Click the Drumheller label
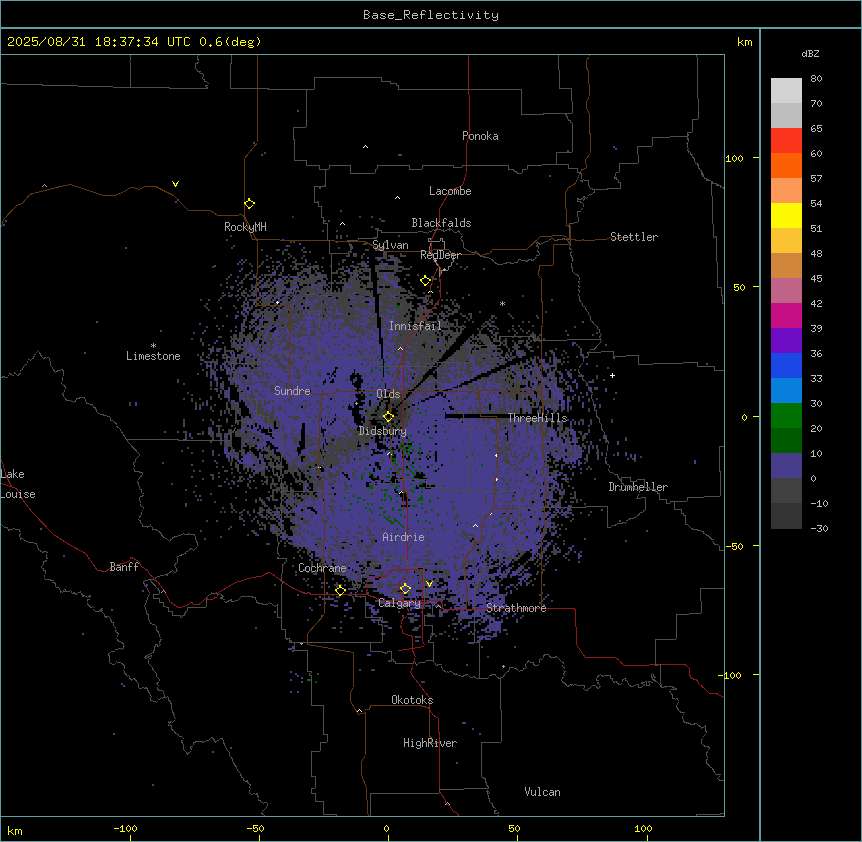This screenshot has height=842, width=862. point(638,487)
